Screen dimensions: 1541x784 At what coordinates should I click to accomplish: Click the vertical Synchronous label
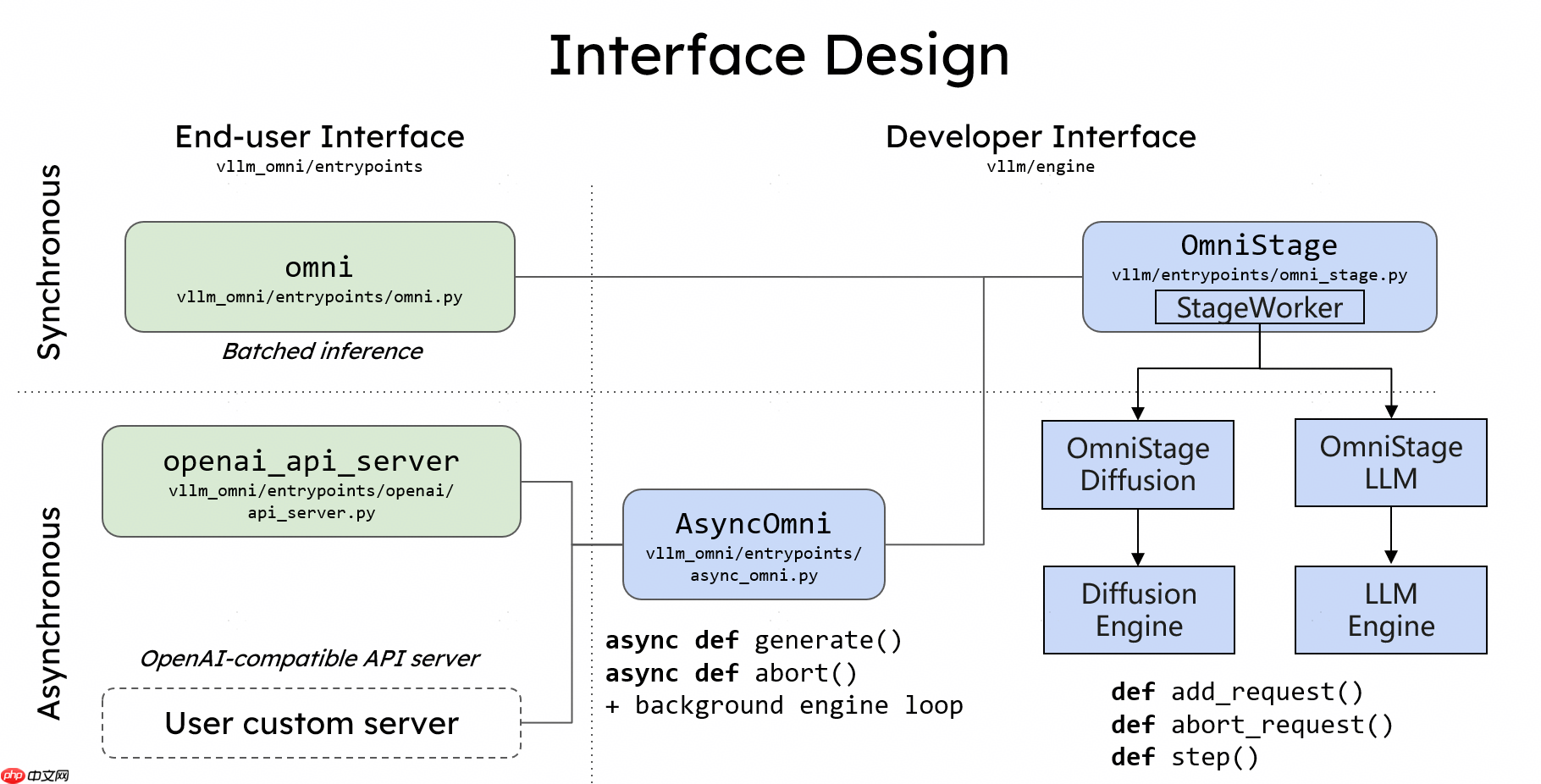coord(50,262)
